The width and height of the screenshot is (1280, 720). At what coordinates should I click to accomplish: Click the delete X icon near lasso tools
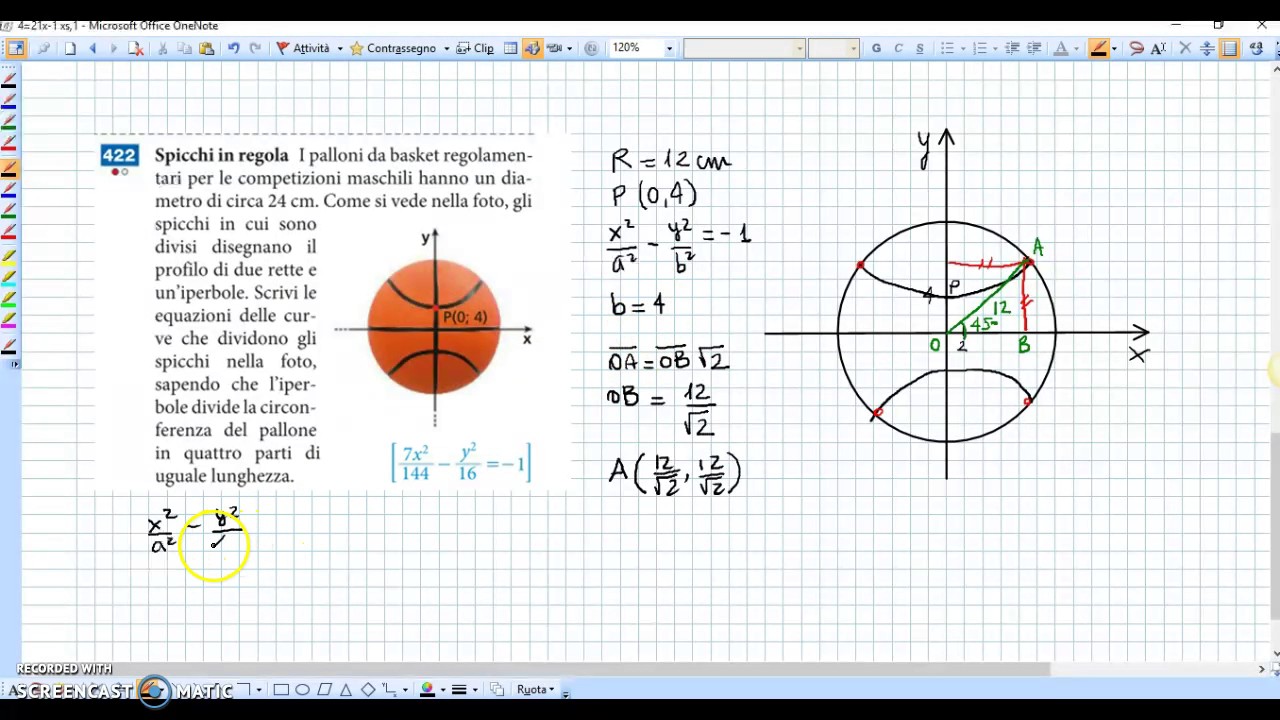click(1185, 48)
